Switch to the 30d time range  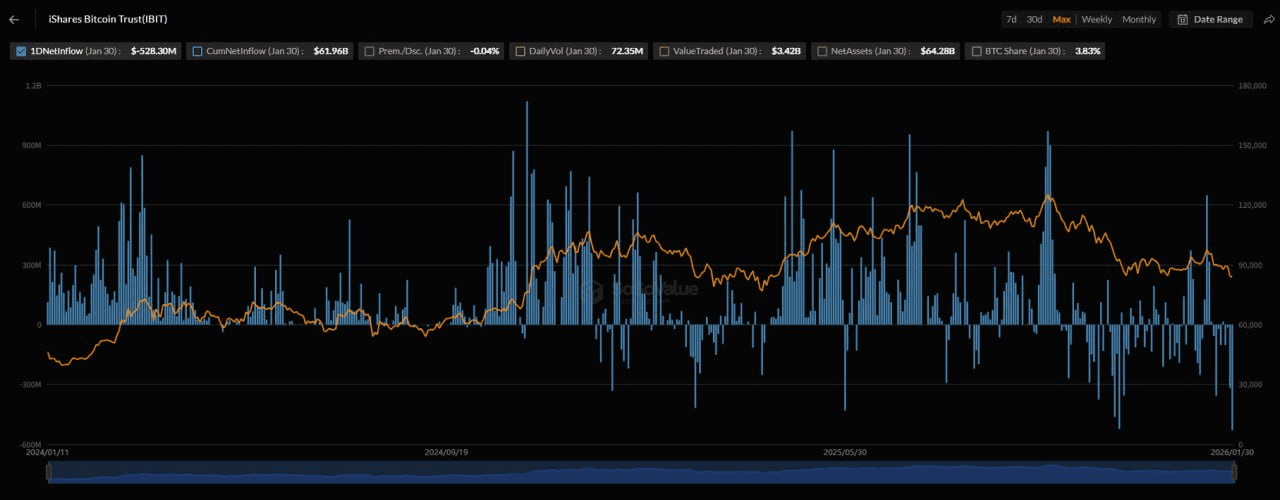point(1034,19)
